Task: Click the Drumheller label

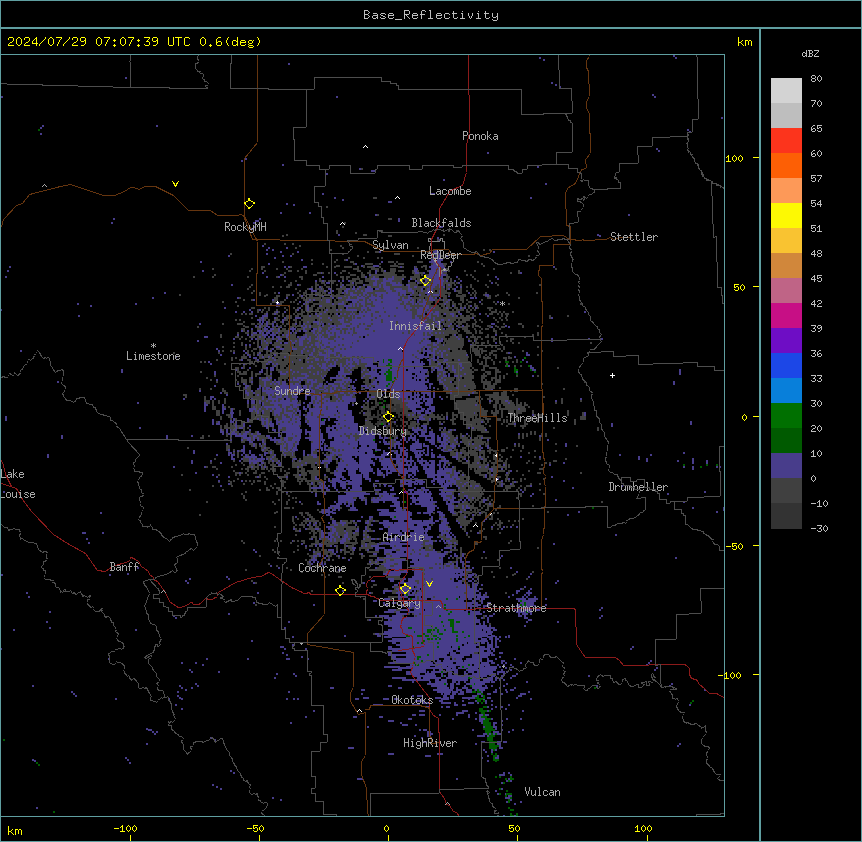Action: click(638, 487)
